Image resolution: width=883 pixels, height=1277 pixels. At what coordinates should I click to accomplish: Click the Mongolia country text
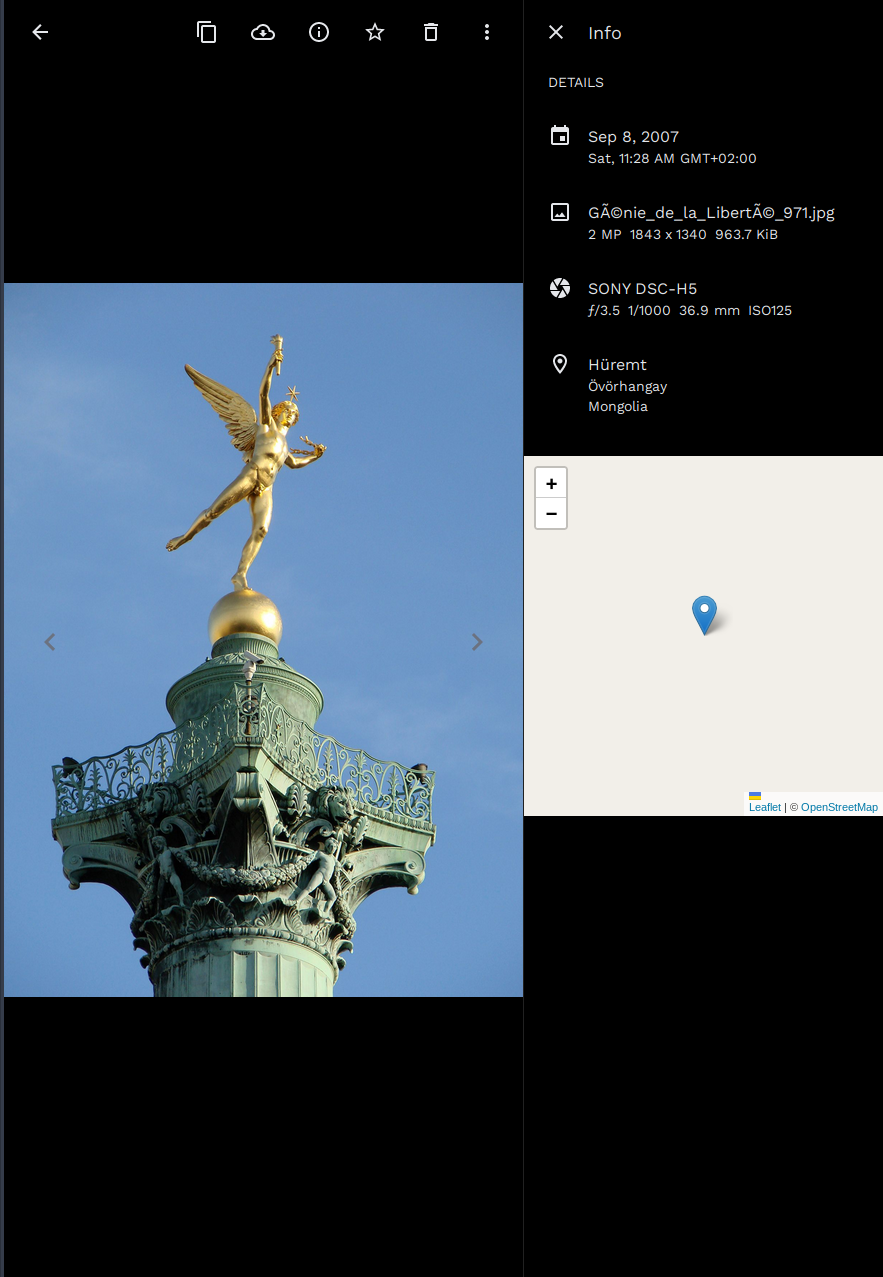618,407
